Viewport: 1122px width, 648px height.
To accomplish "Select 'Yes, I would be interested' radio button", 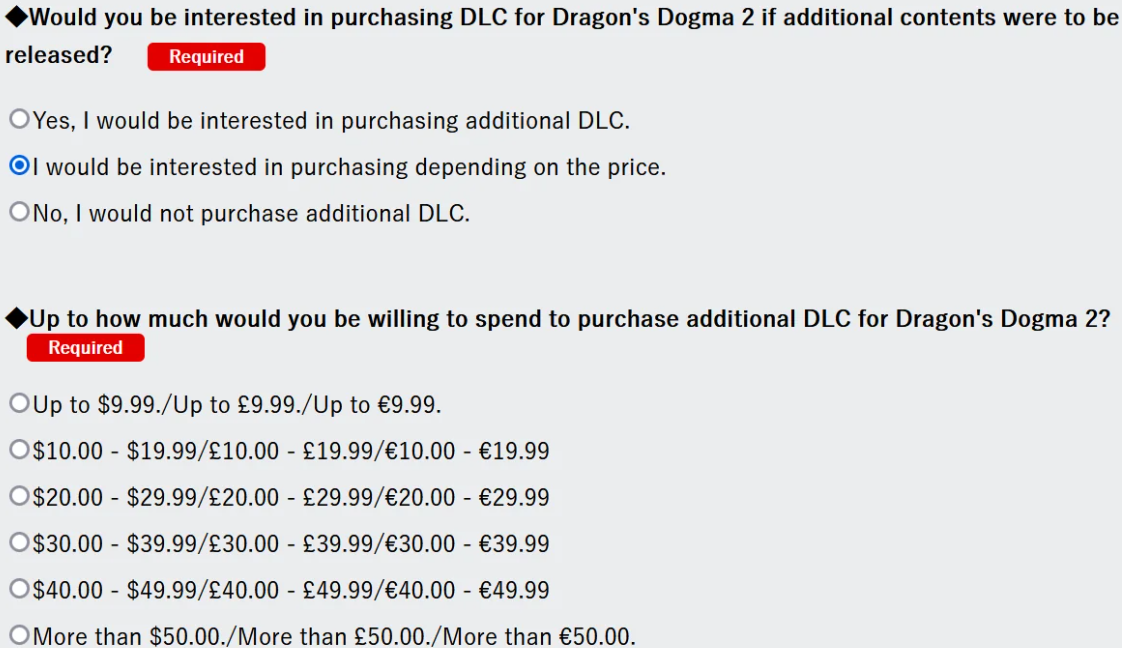I will [x=19, y=120].
